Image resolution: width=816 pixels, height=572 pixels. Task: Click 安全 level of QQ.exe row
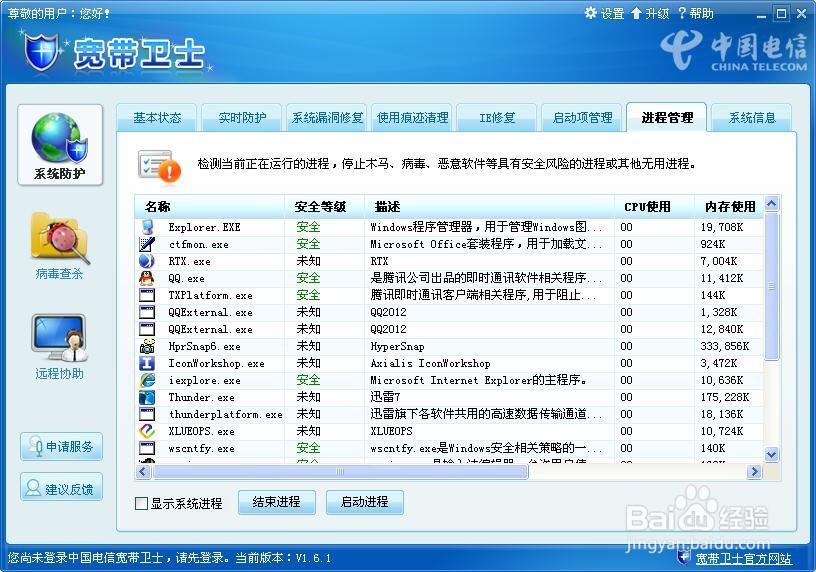[309, 278]
